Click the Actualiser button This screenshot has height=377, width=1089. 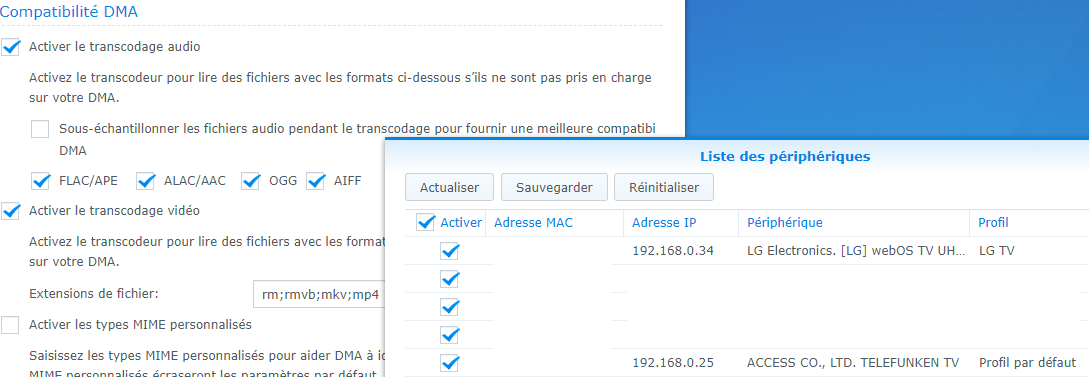[449, 187]
